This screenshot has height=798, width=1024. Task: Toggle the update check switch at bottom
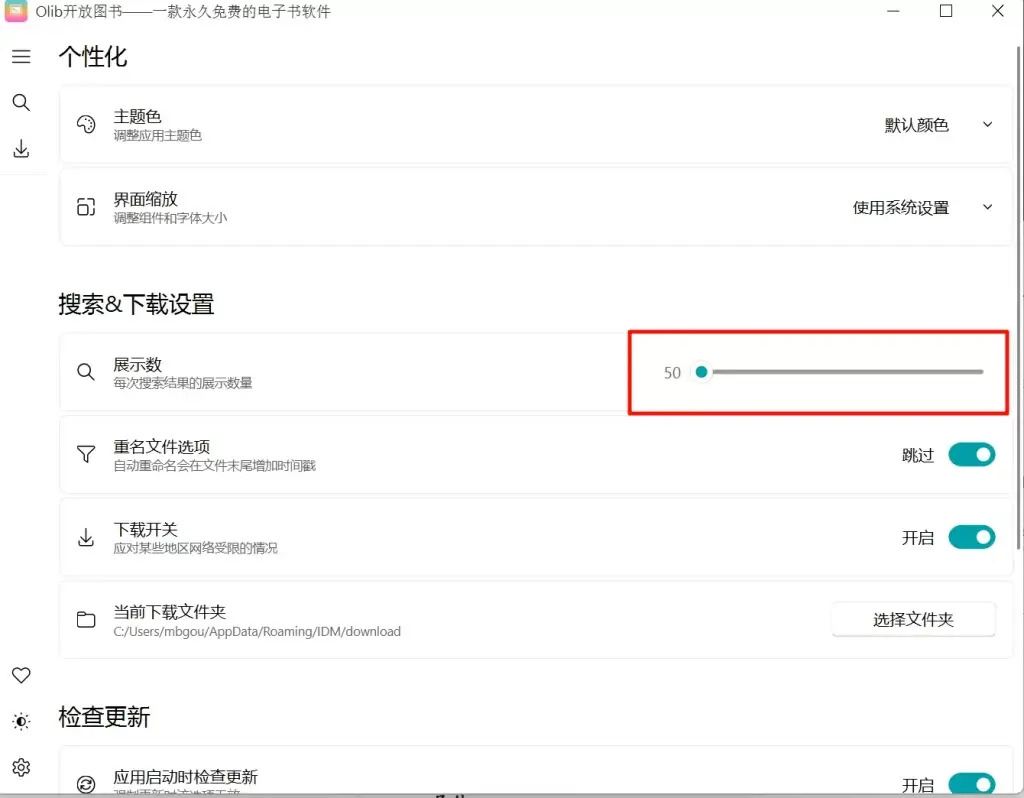(970, 784)
